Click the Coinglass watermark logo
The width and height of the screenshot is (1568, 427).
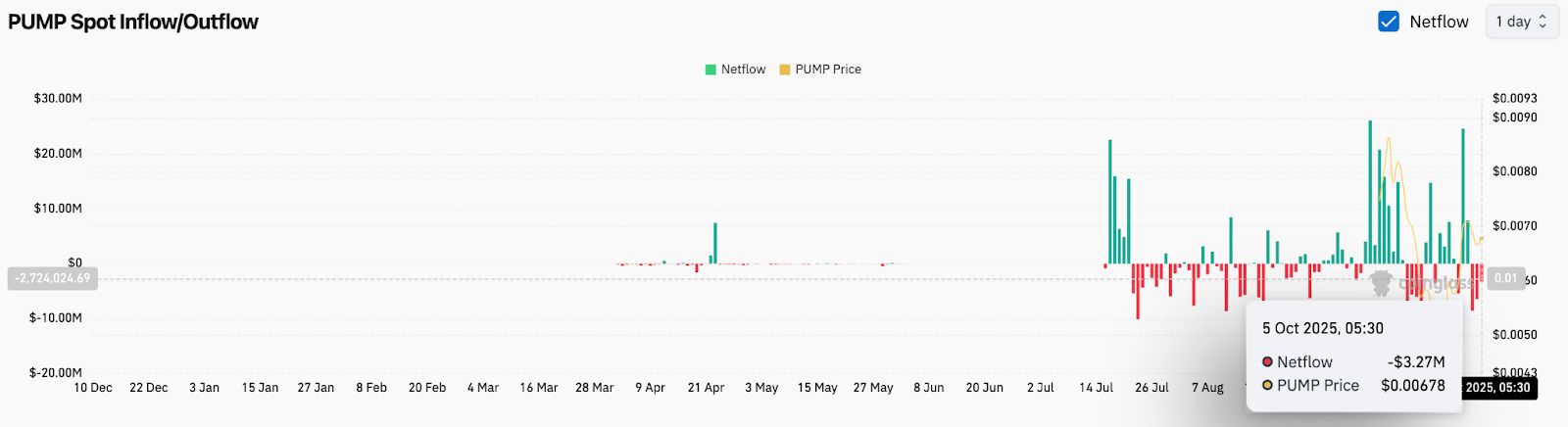point(1382,283)
